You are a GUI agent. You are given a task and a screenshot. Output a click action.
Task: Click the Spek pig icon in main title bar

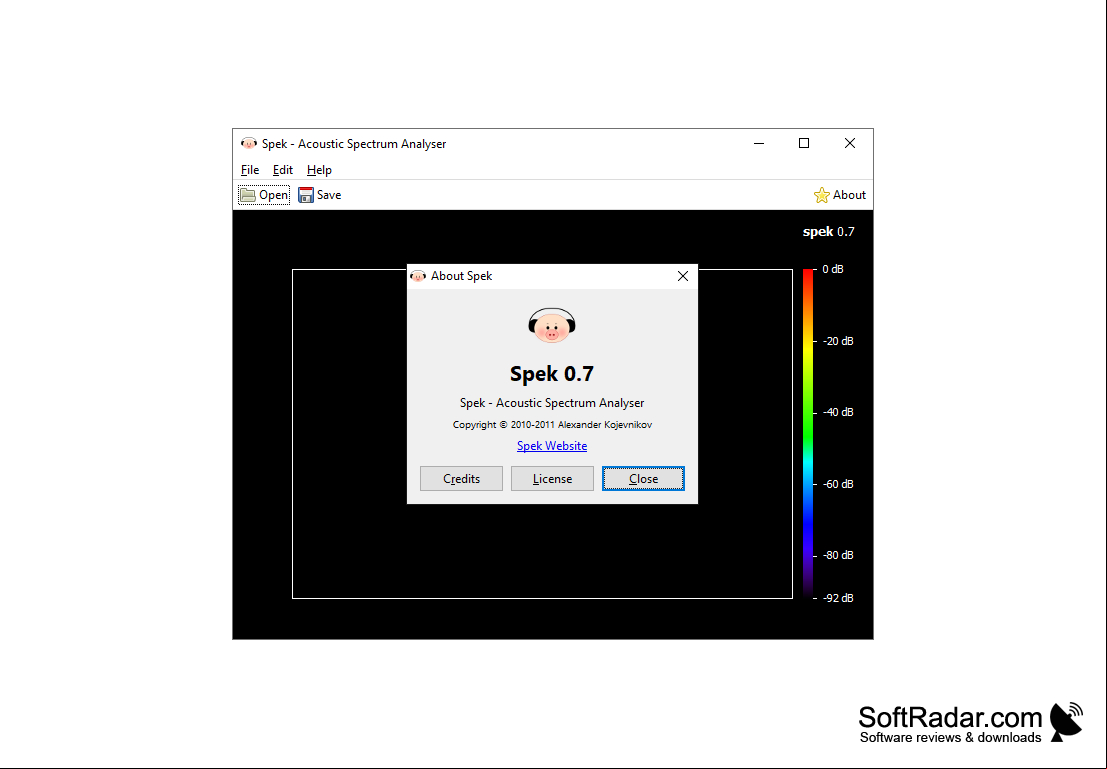tap(249, 143)
